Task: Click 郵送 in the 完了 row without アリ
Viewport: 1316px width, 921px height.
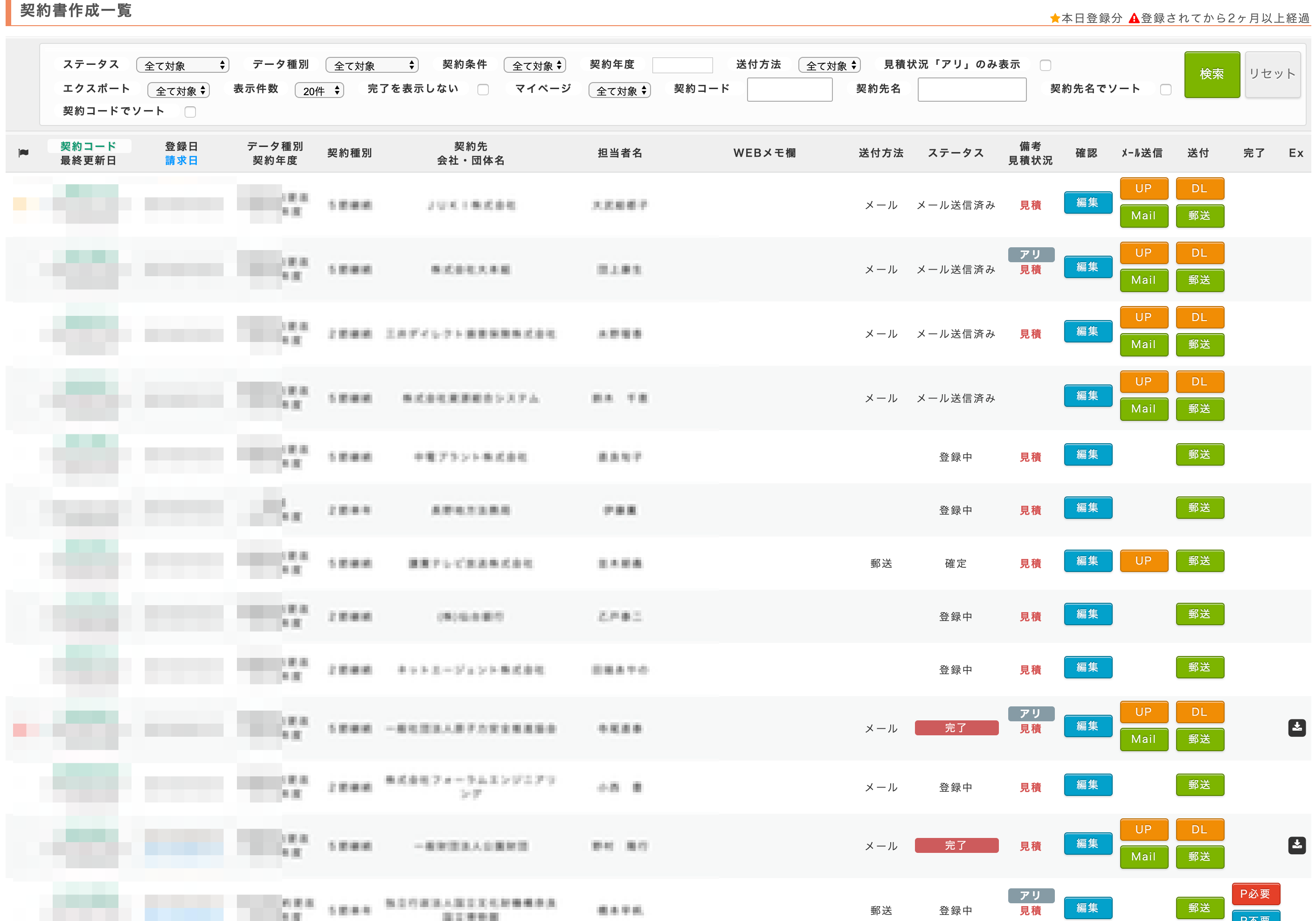Action: [1199, 857]
